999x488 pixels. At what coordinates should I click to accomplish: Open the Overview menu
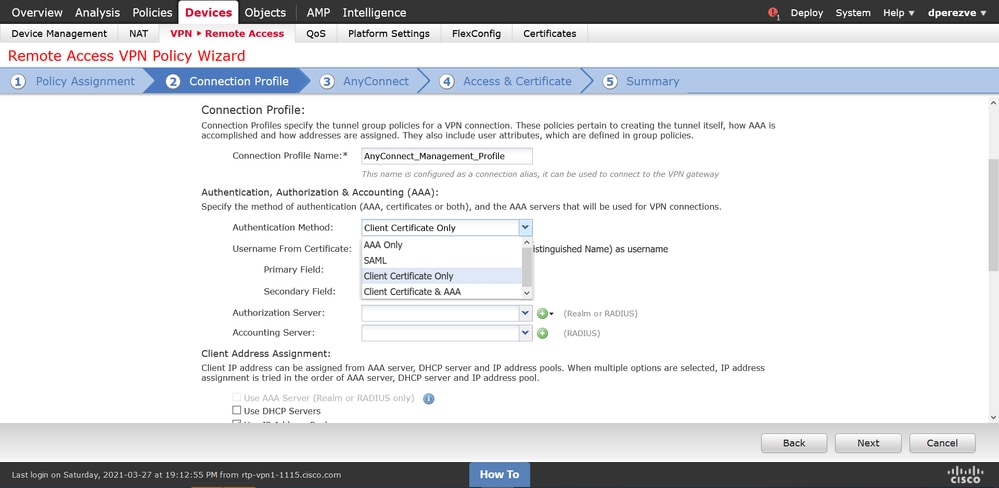pos(37,13)
